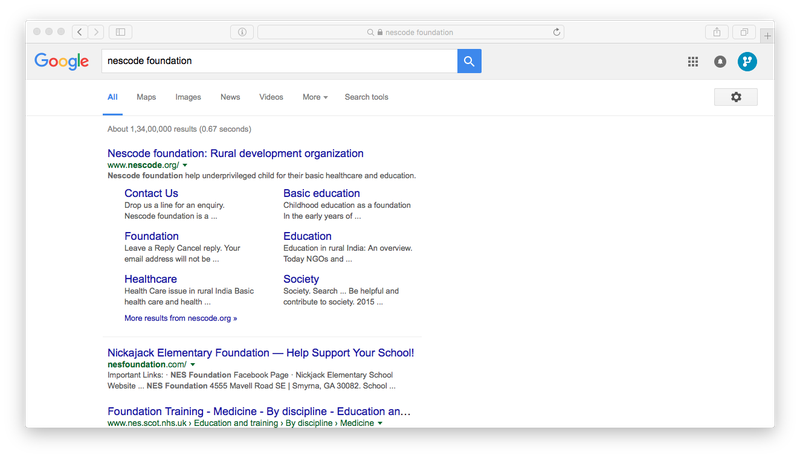Image resolution: width=800 pixels, height=458 pixels.
Task: Open the search settings gear button
Action: [736, 97]
